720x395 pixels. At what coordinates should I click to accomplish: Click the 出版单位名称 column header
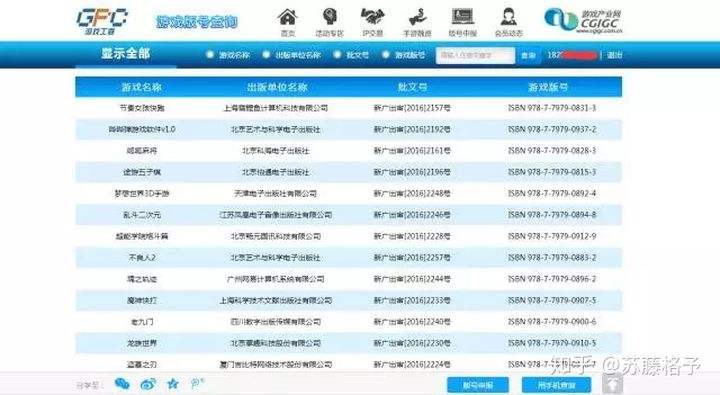pyautogui.click(x=277, y=87)
